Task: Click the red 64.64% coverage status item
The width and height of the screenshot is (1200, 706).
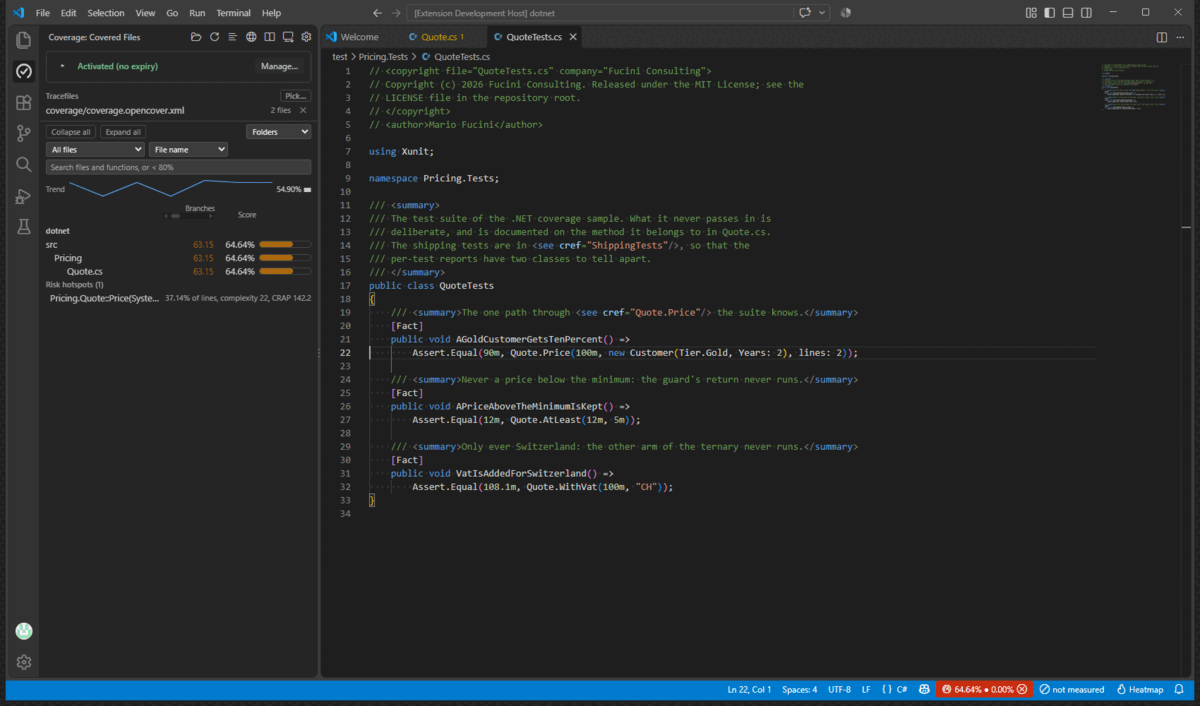Action: (984, 690)
